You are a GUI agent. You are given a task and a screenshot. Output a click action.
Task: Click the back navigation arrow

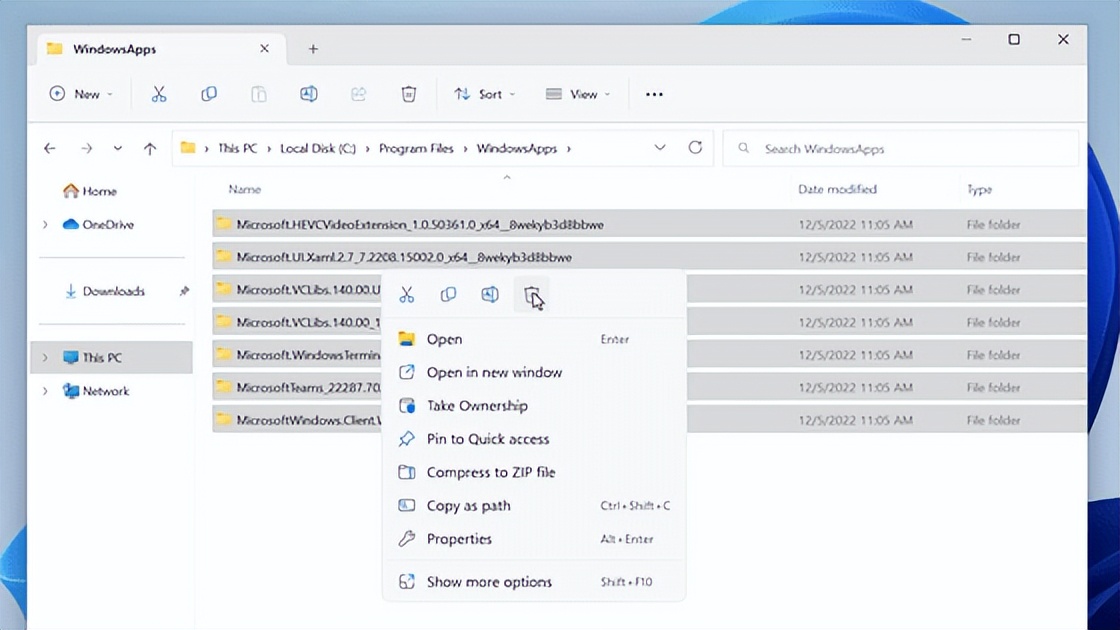click(49, 147)
